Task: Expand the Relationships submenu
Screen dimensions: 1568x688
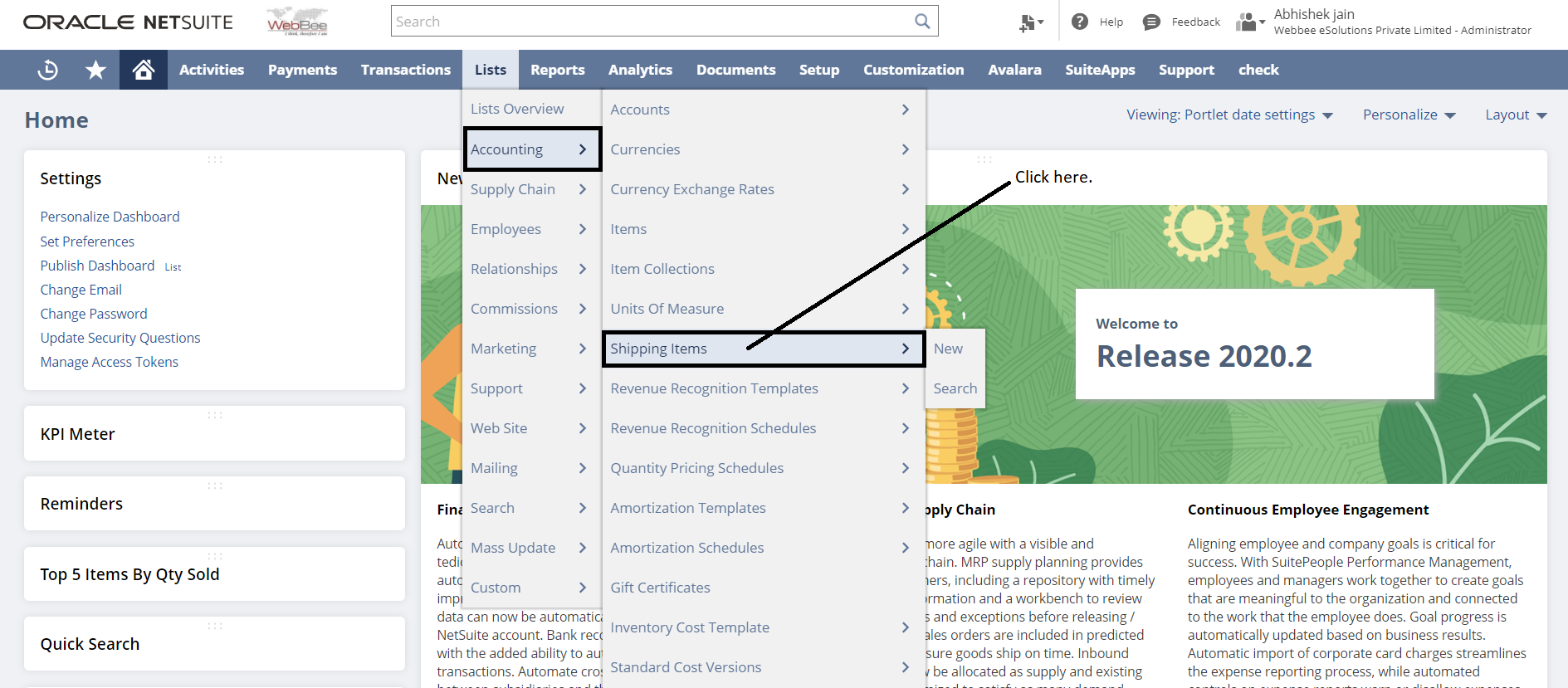Action: pos(532,269)
